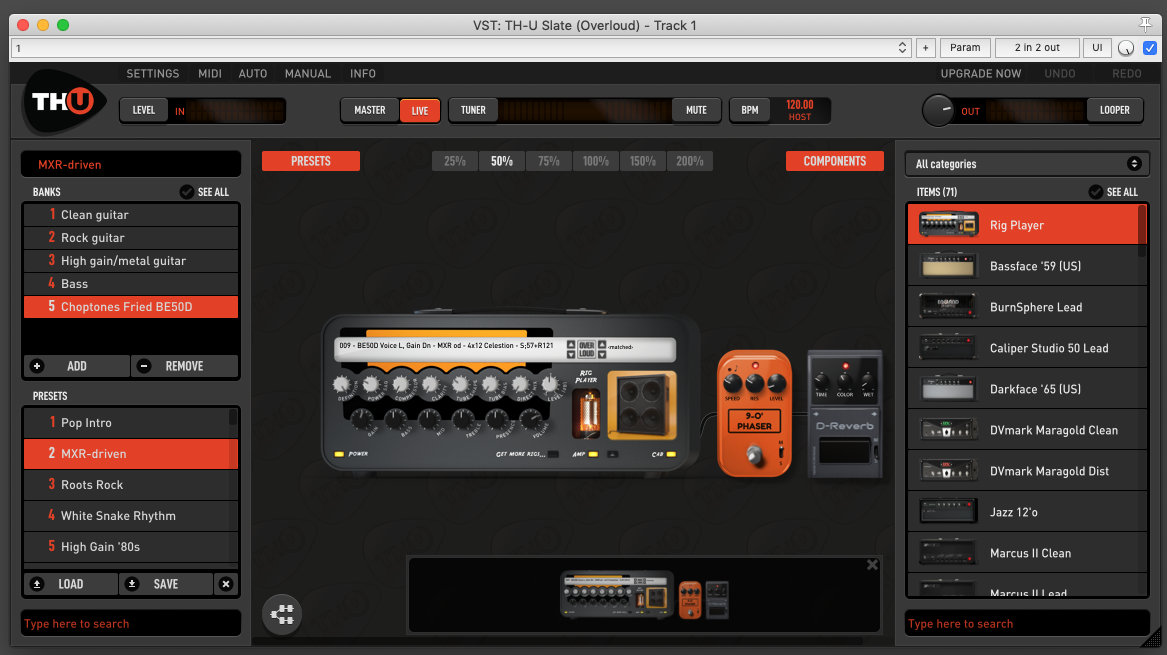
Task: Select the Darkface '65 (US) amp thumbnail
Action: [947, 389]
